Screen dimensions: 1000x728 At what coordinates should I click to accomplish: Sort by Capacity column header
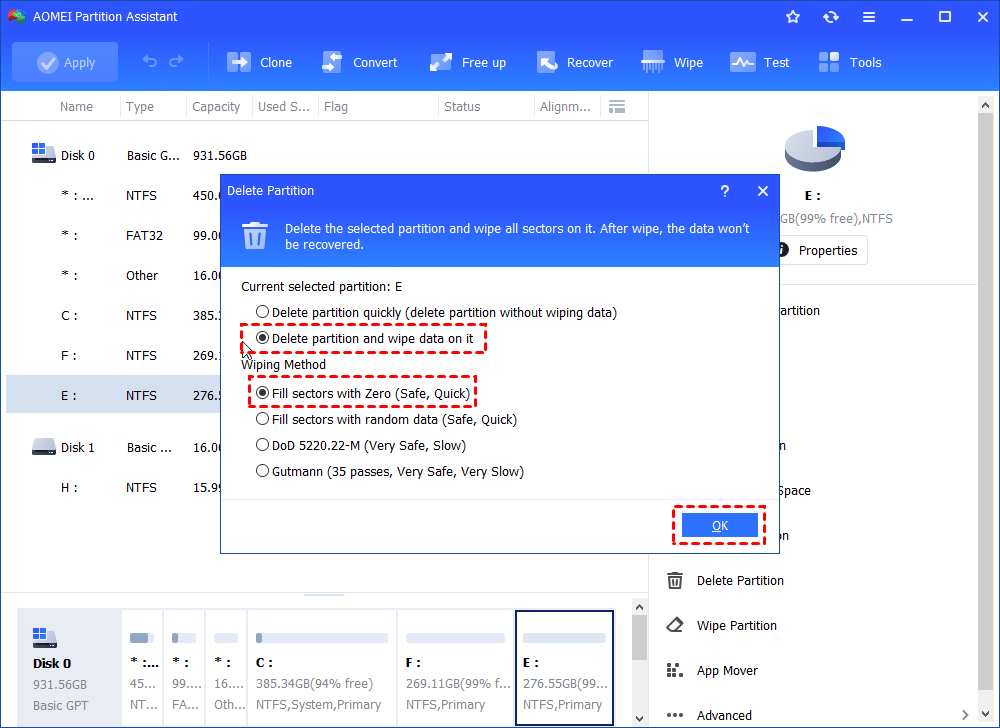(x=216, y=106)
